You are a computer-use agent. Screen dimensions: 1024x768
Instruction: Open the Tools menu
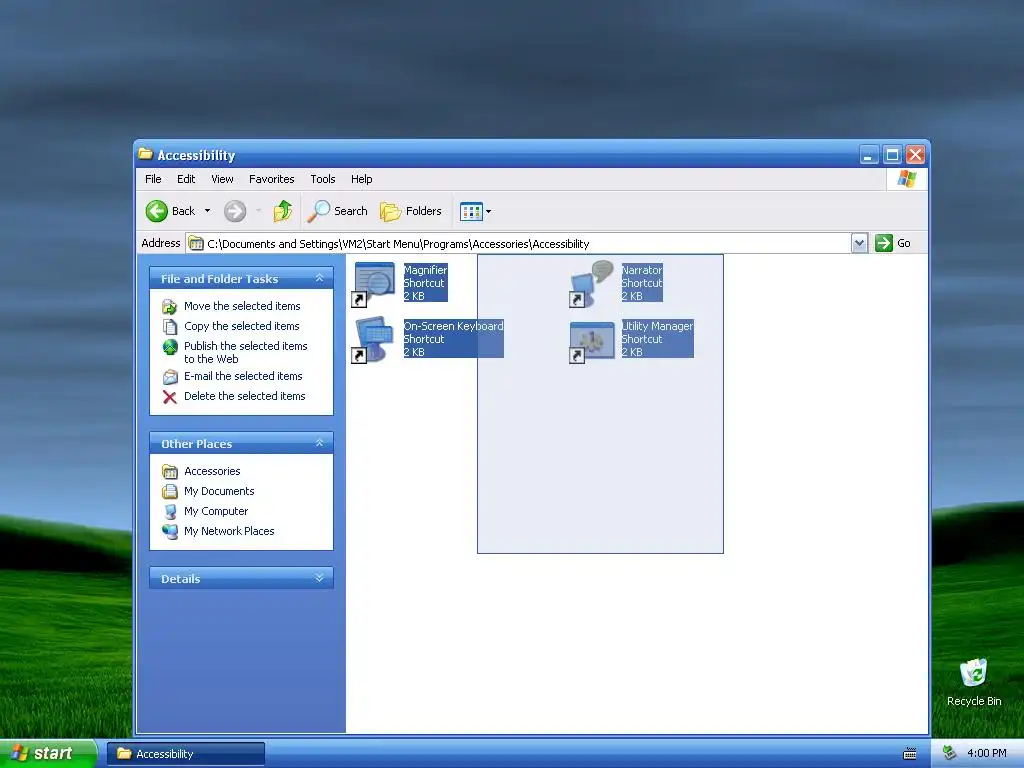tap(323, 179)
